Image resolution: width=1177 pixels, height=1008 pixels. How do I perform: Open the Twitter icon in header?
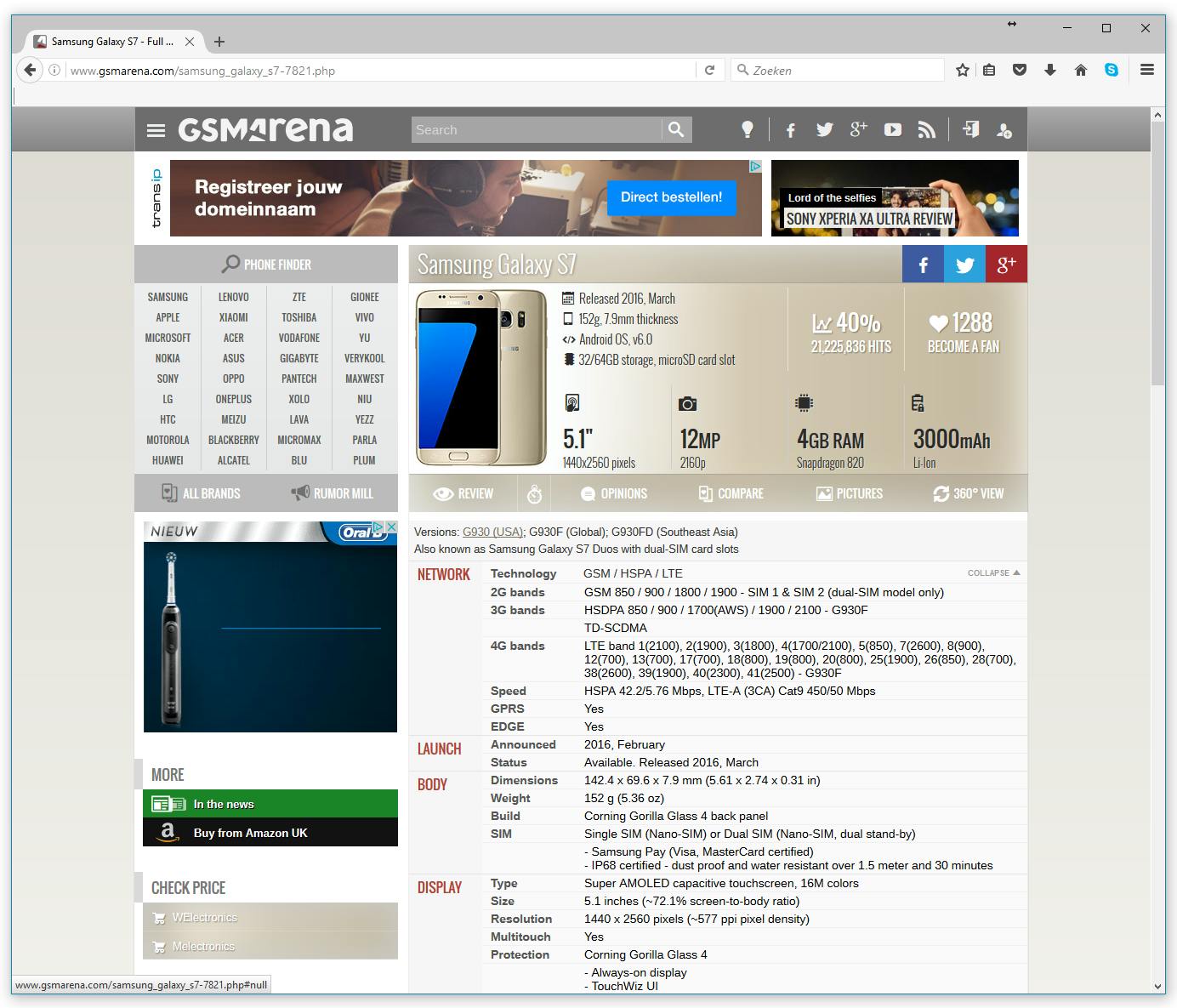coord(825,129)
